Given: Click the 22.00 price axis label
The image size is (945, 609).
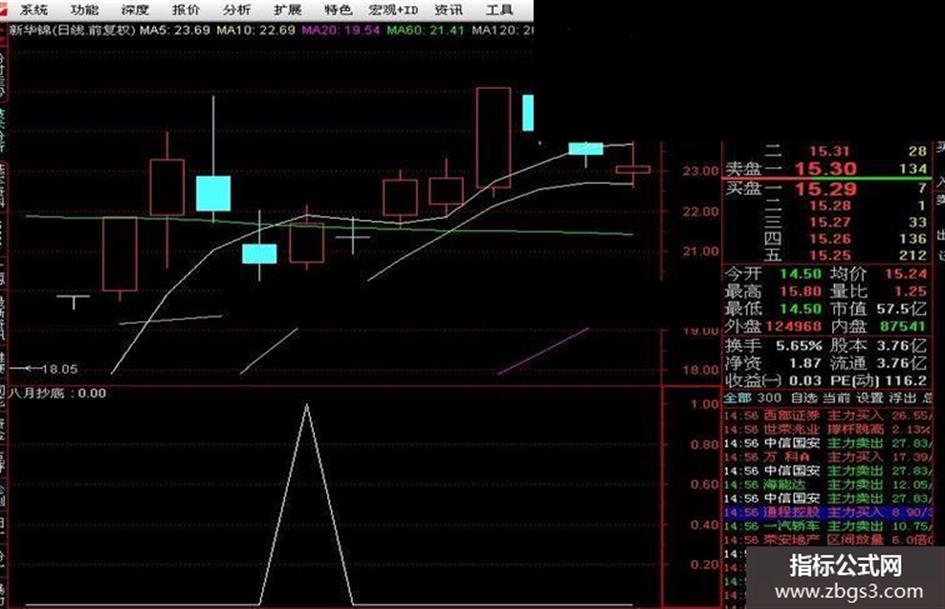Looking at the screenshot, I should pos(700,212).
